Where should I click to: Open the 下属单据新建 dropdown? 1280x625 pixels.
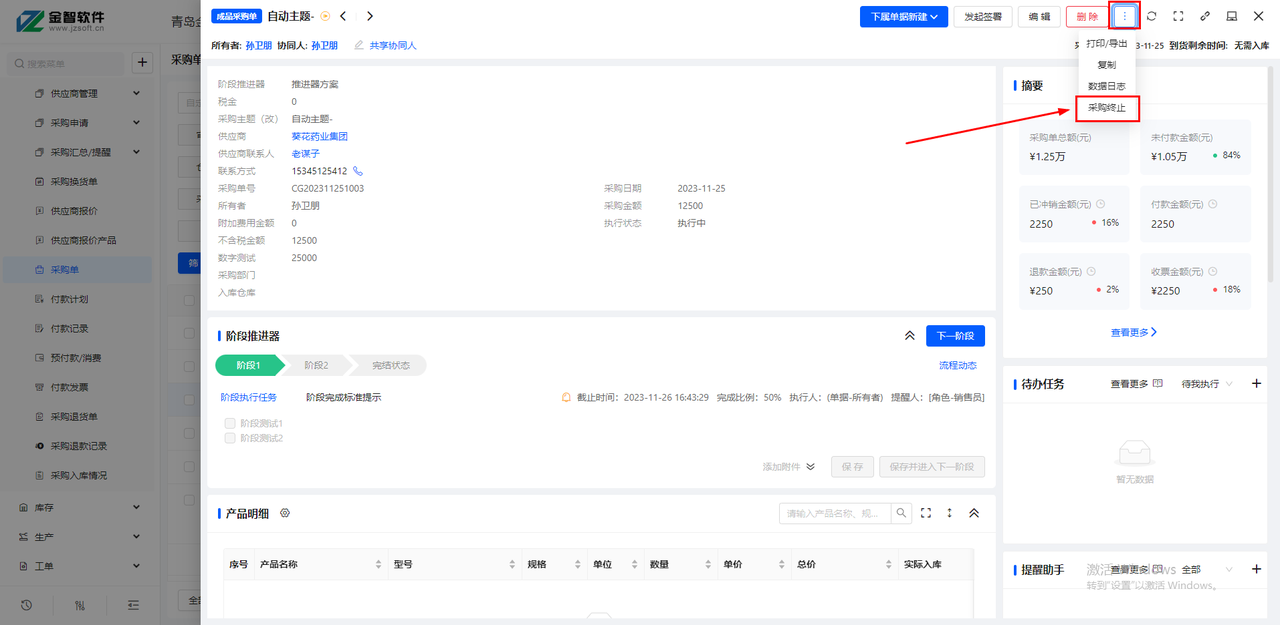coord(904,16)
